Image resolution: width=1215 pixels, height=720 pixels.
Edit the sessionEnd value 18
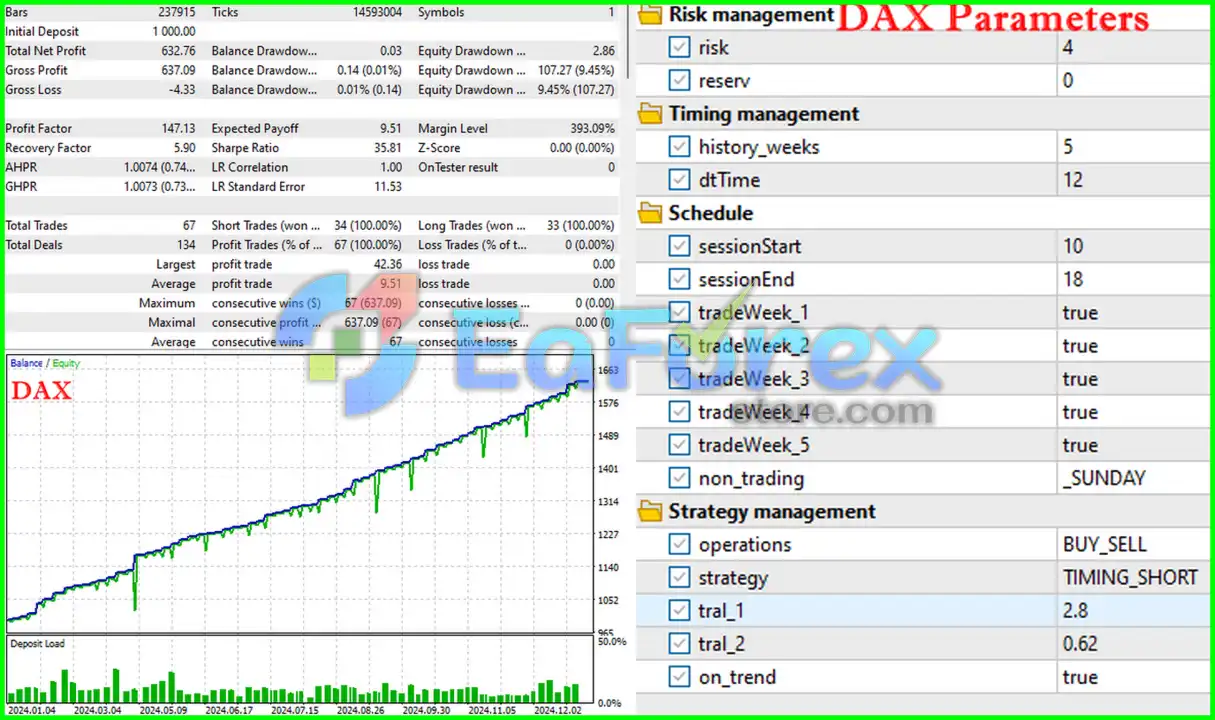[1132, 279]
